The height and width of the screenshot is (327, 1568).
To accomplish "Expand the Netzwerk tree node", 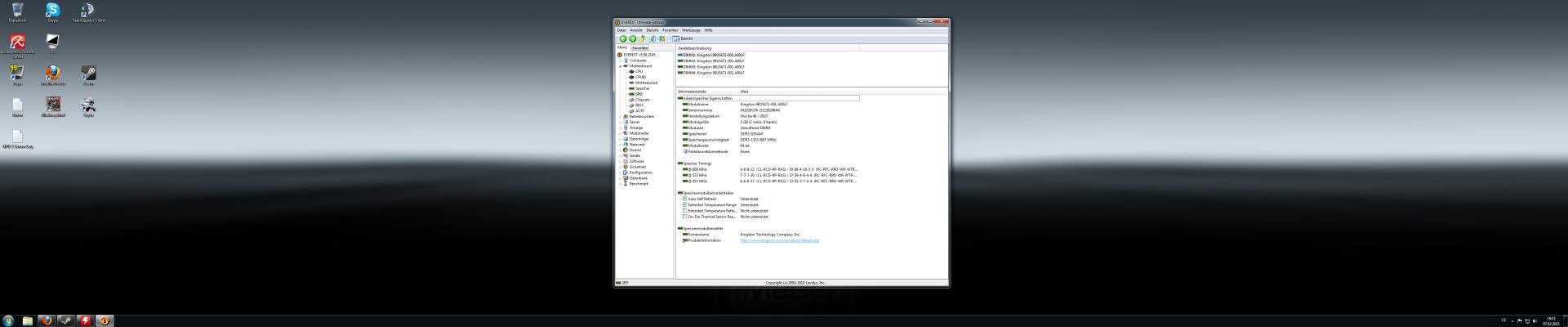I will (621, 145).
